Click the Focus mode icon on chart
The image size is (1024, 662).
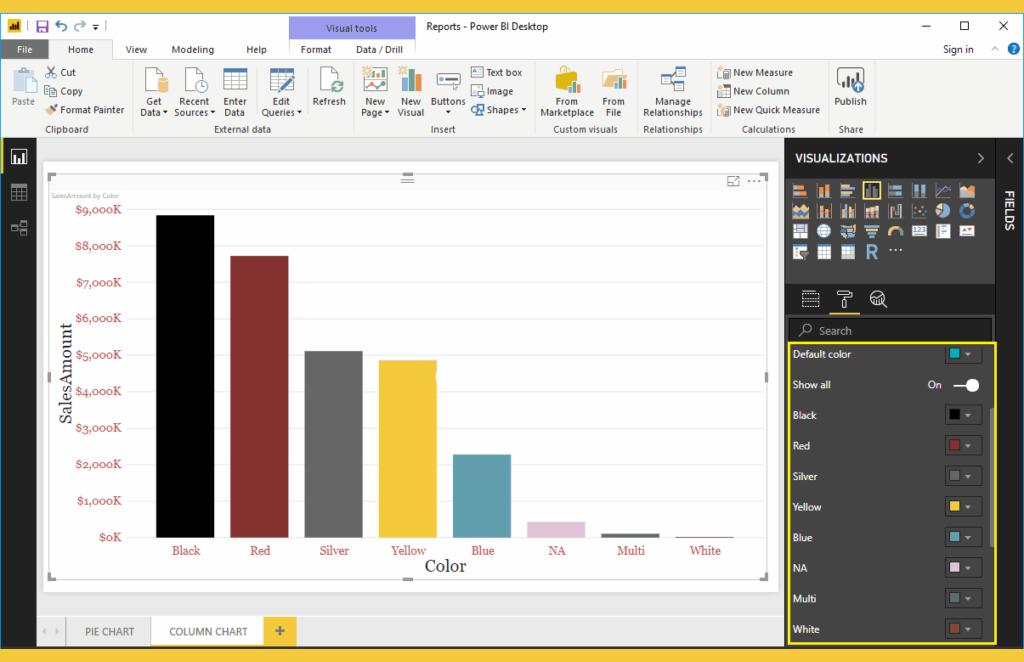point(733,181)
